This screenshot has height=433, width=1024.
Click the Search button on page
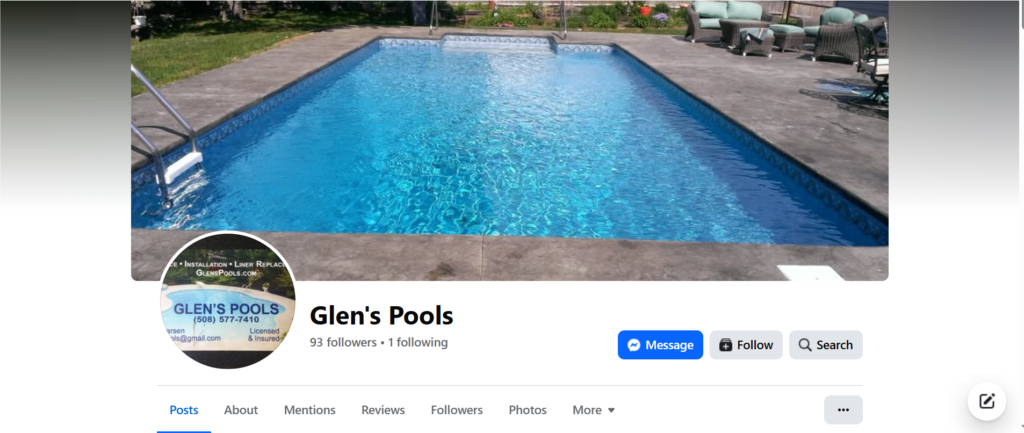pos(825,345)
